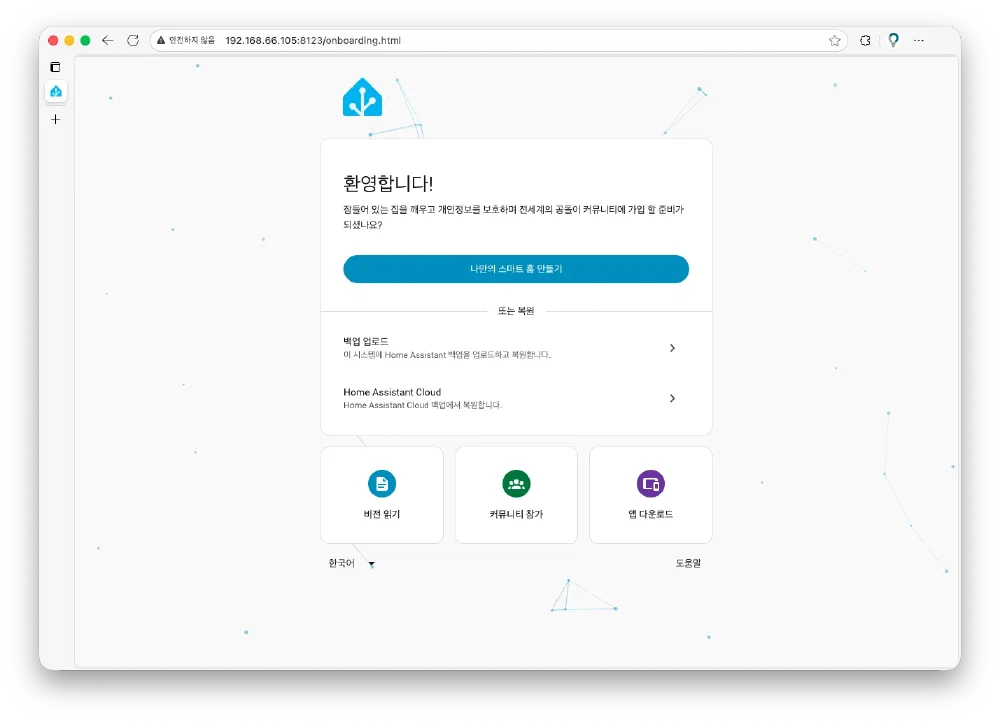Open the 커뮤니티 참가 card
The image size is (1000, 722).
(516, 495)
